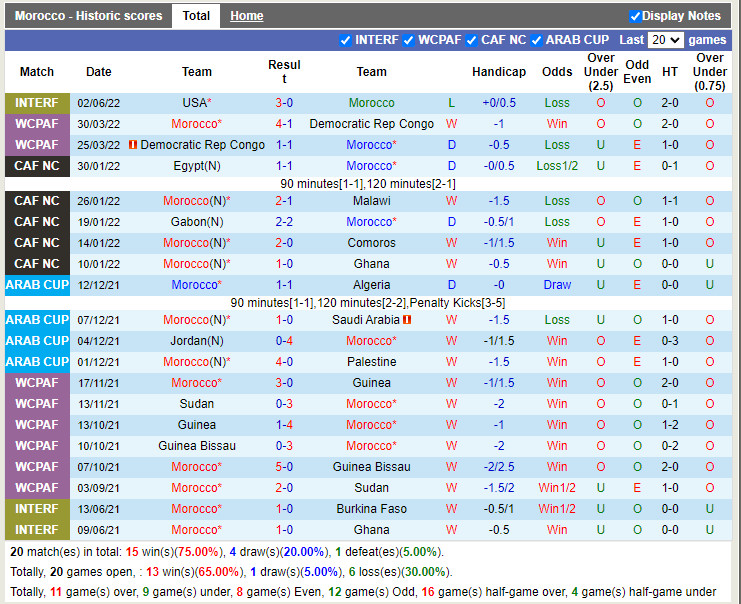Viewport: 741px width, 604px height.
Task: Open the Malawi team link
Action: point(371,201)
